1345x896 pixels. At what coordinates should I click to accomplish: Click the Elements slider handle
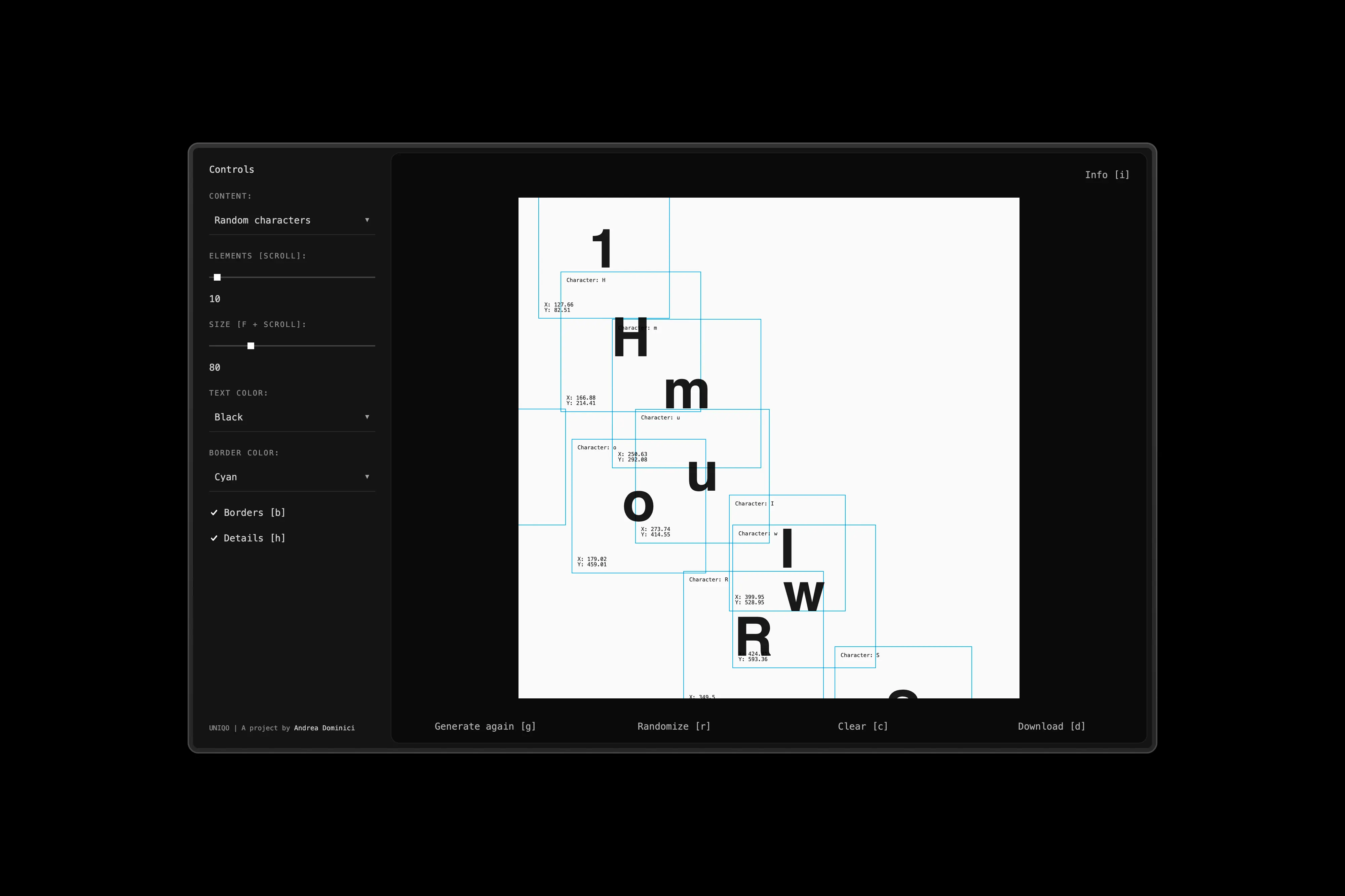tap(217, 277)
